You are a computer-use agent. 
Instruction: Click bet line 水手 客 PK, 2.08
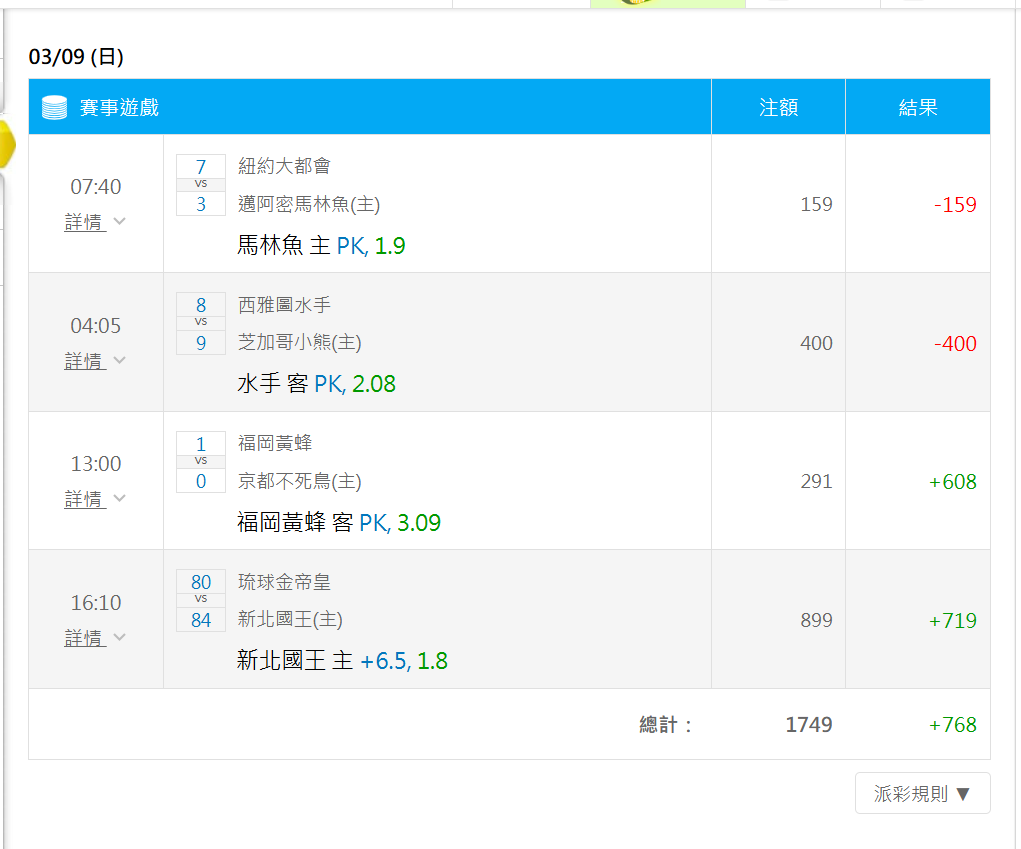point(316,384)
